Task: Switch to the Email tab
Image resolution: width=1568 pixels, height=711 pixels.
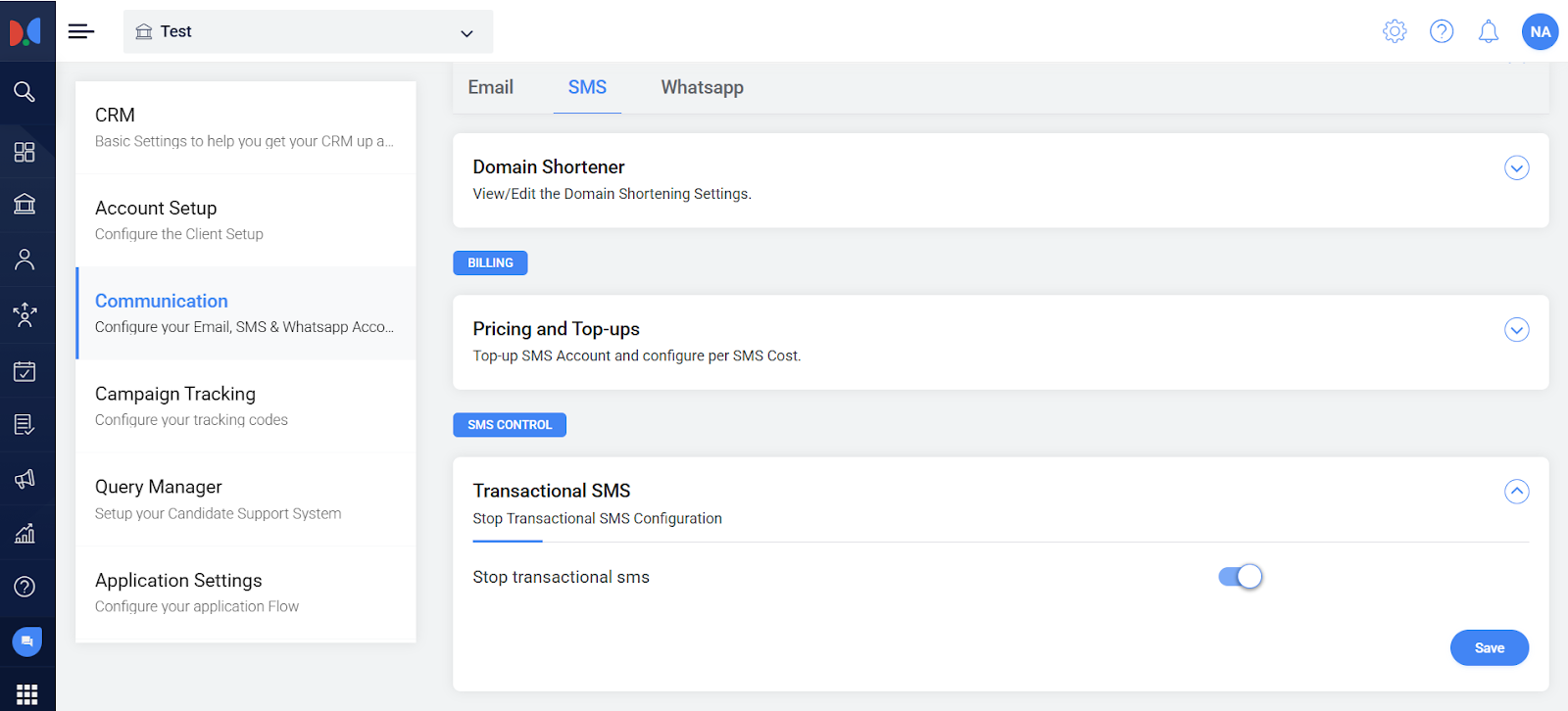Action: coord(490,87)
